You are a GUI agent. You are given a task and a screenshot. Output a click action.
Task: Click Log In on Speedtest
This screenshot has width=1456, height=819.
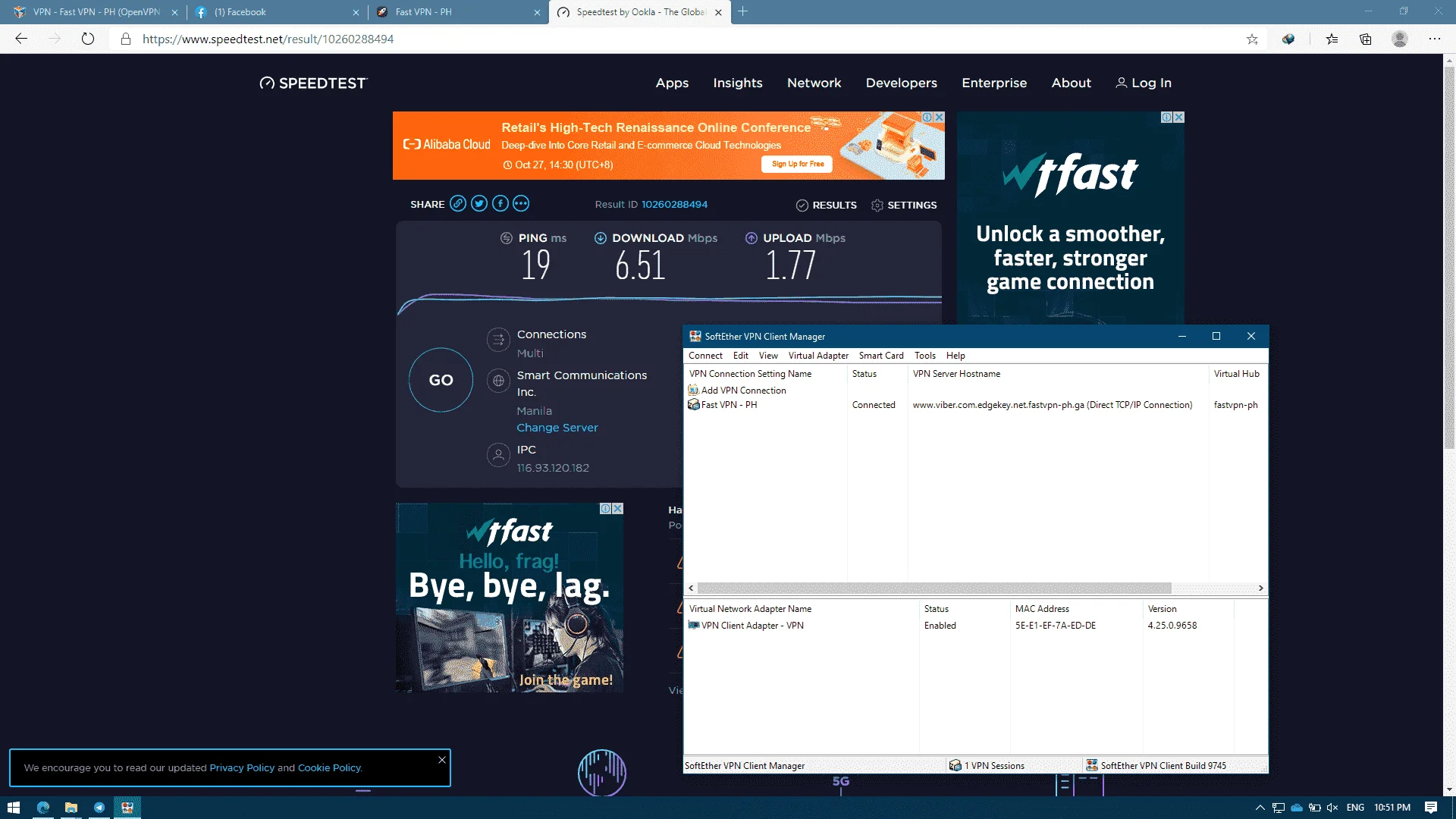[1144, 83]
